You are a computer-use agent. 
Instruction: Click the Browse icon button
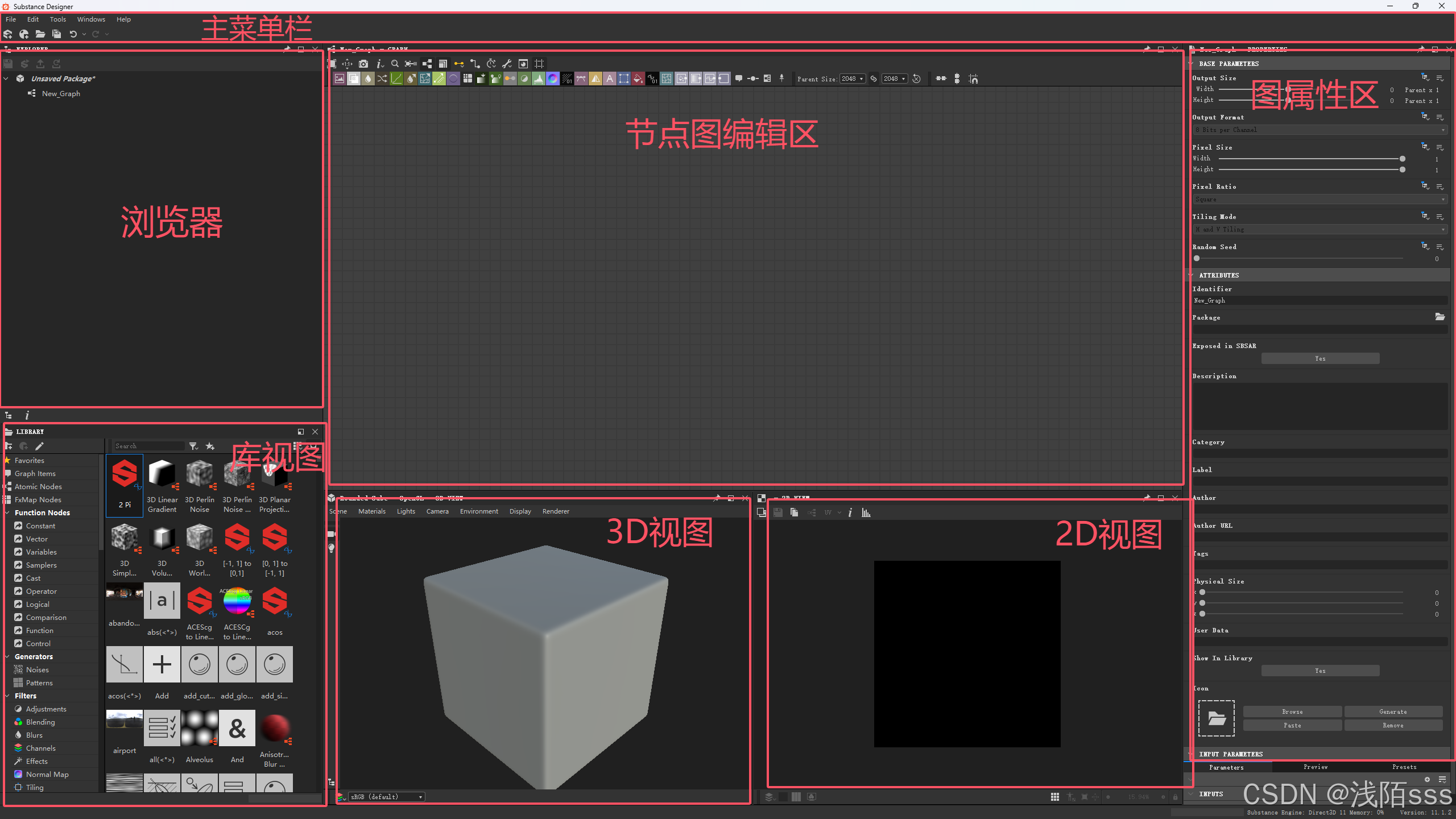tap(1292, 712)
